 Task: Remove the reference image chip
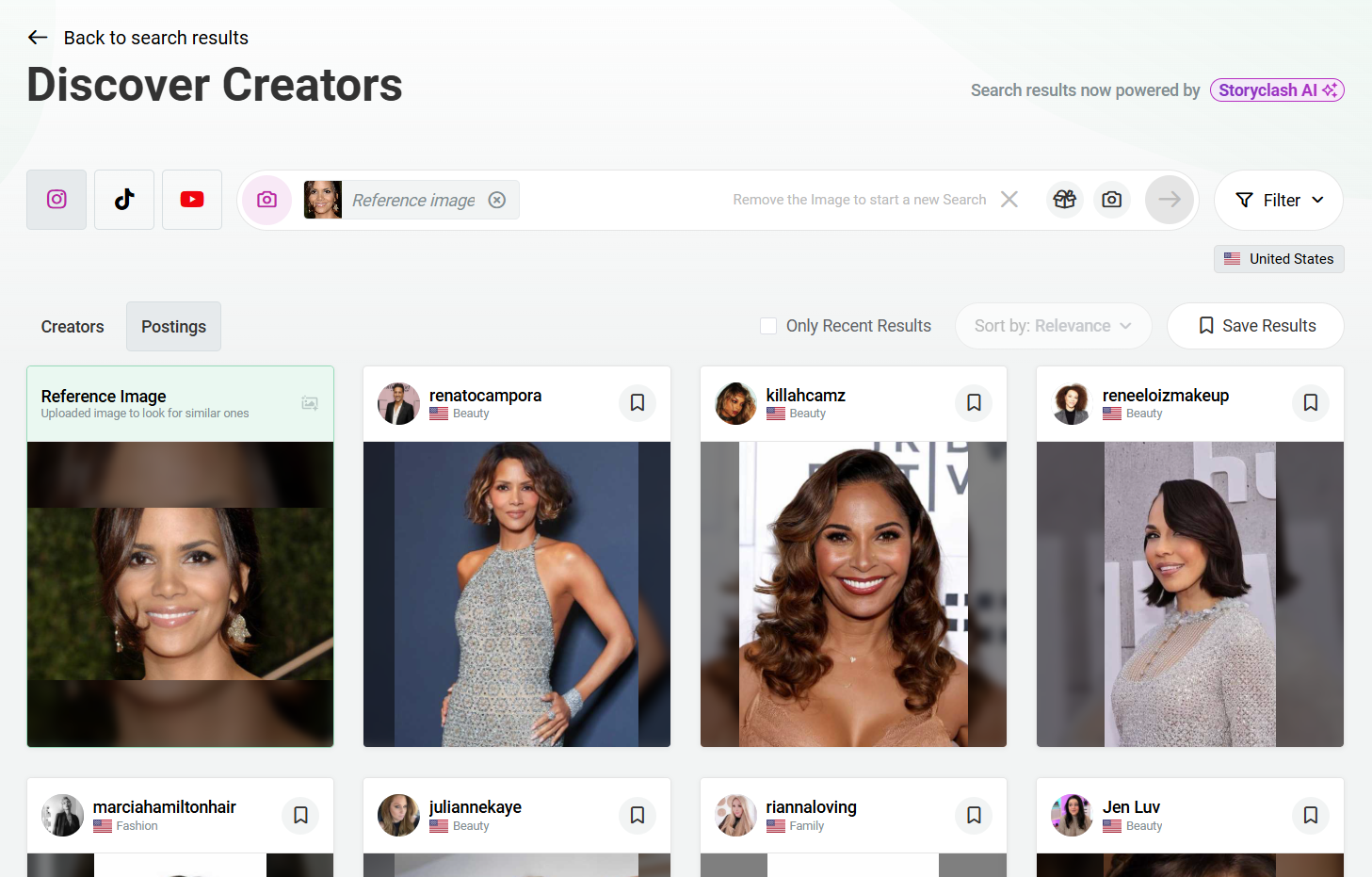click(497, 200)
